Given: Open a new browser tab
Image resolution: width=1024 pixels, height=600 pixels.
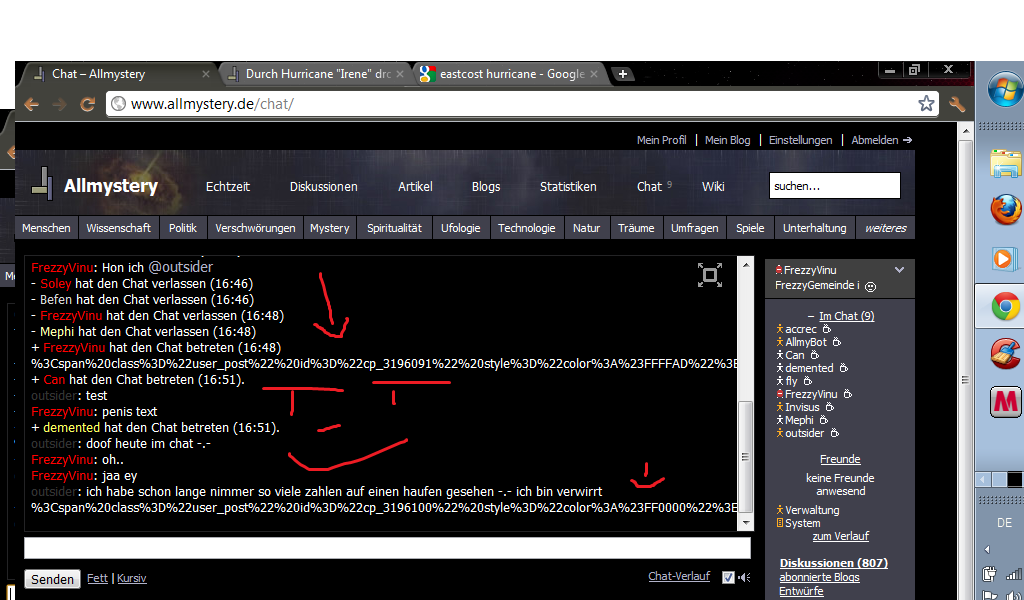Looking at the screenshot, I should click(623, 74).
